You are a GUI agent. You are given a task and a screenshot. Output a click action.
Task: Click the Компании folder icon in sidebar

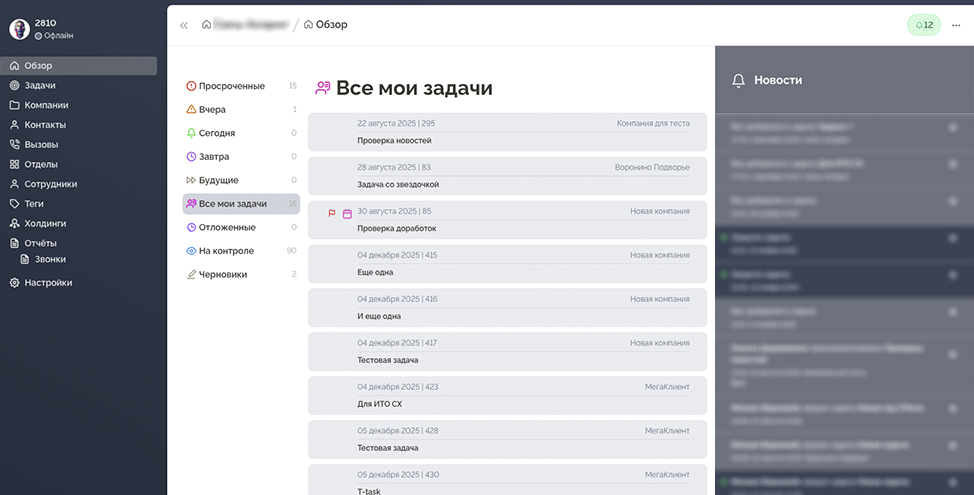tap(14, 106)
